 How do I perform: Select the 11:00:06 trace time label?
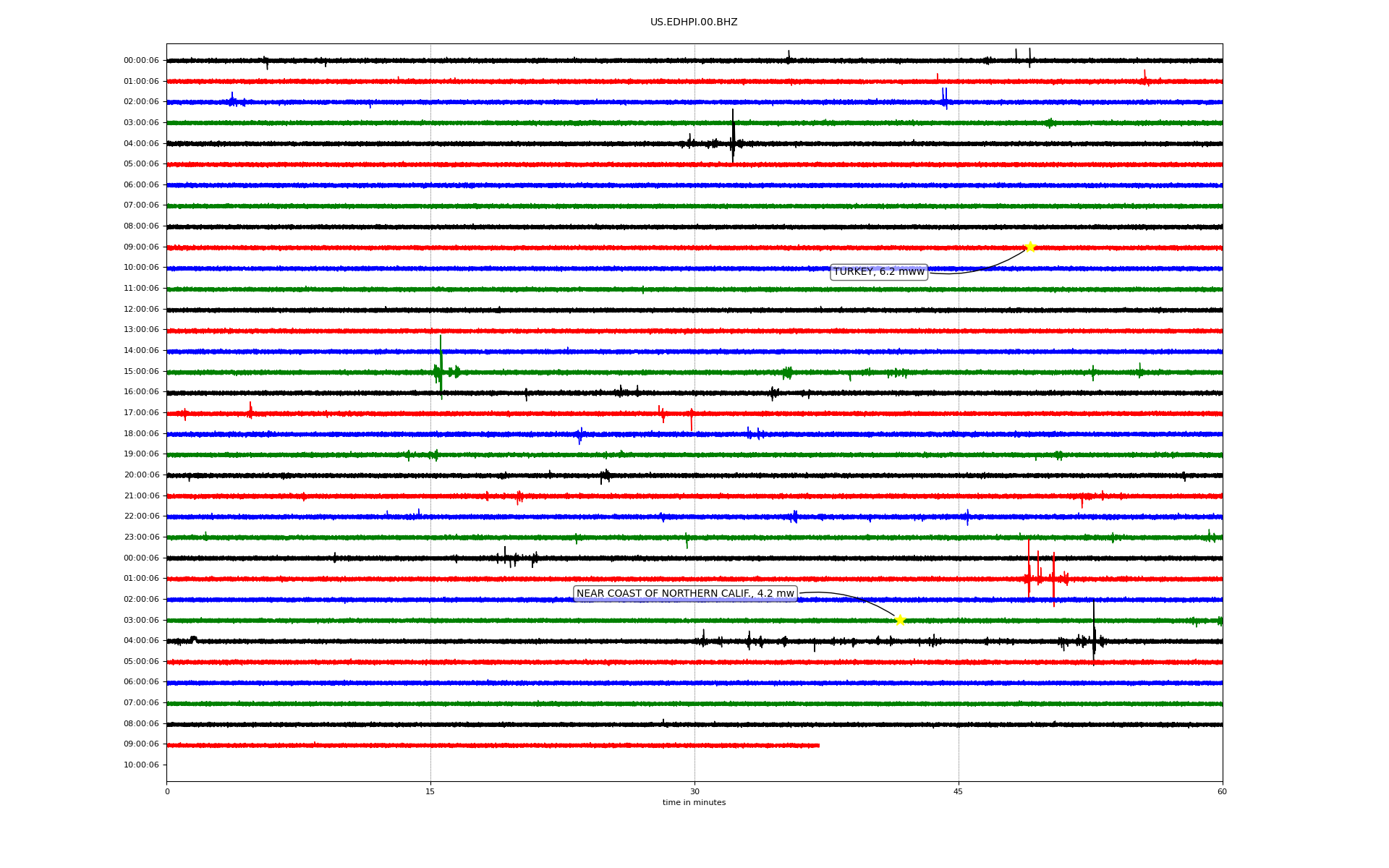141,289
